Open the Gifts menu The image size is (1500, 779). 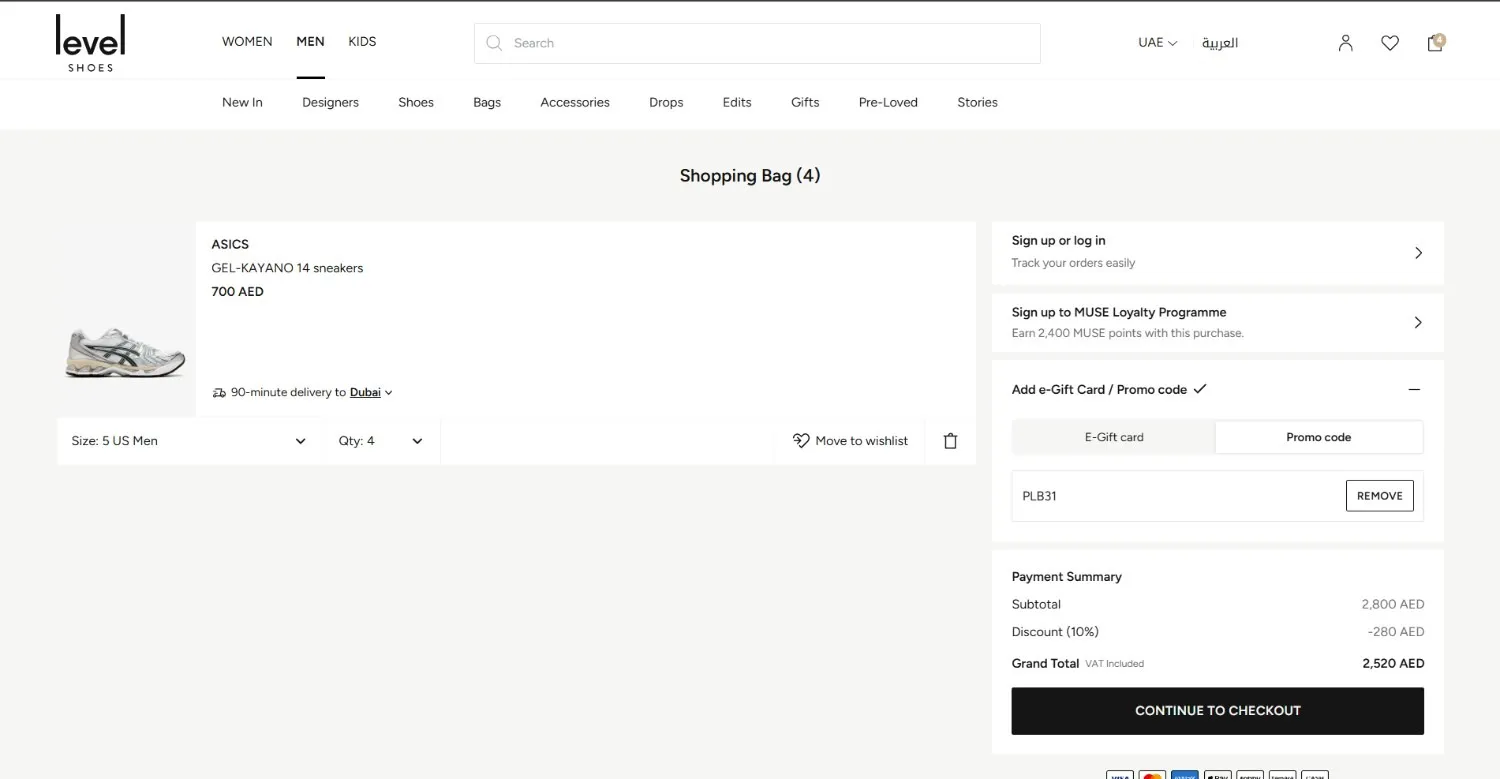(805, 102)
